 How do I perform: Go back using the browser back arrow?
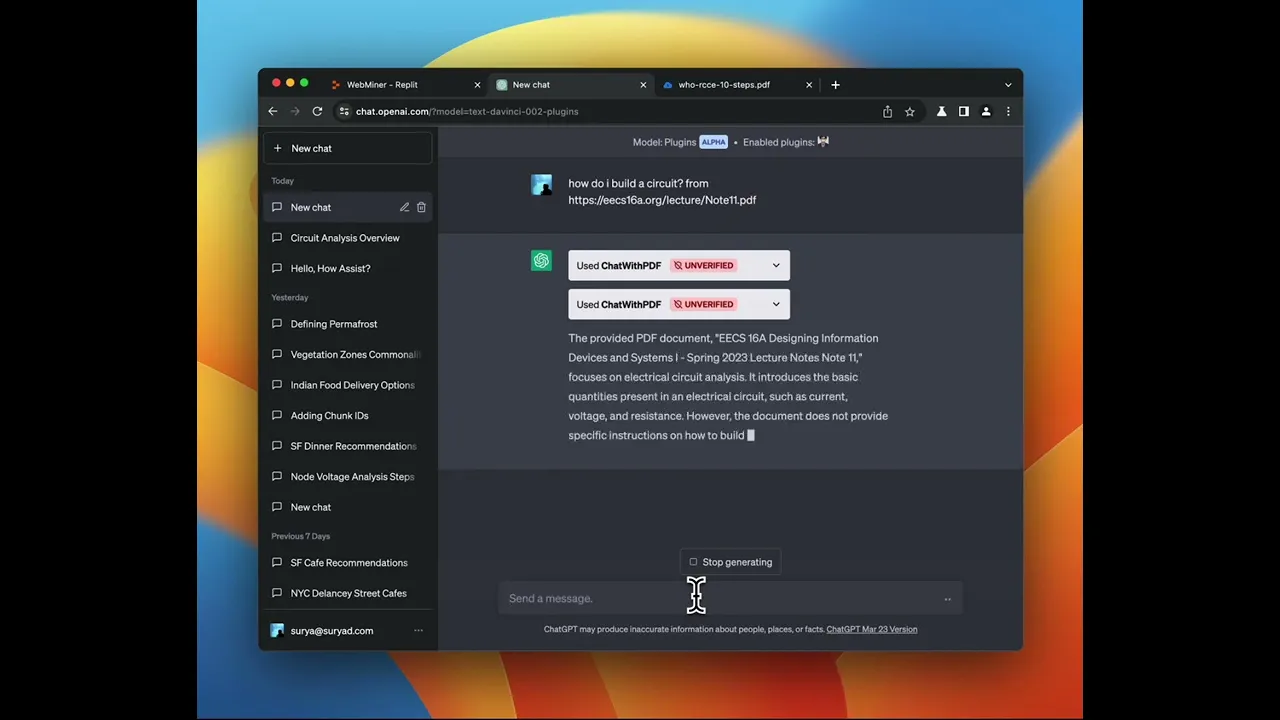(x=273, y=112)
